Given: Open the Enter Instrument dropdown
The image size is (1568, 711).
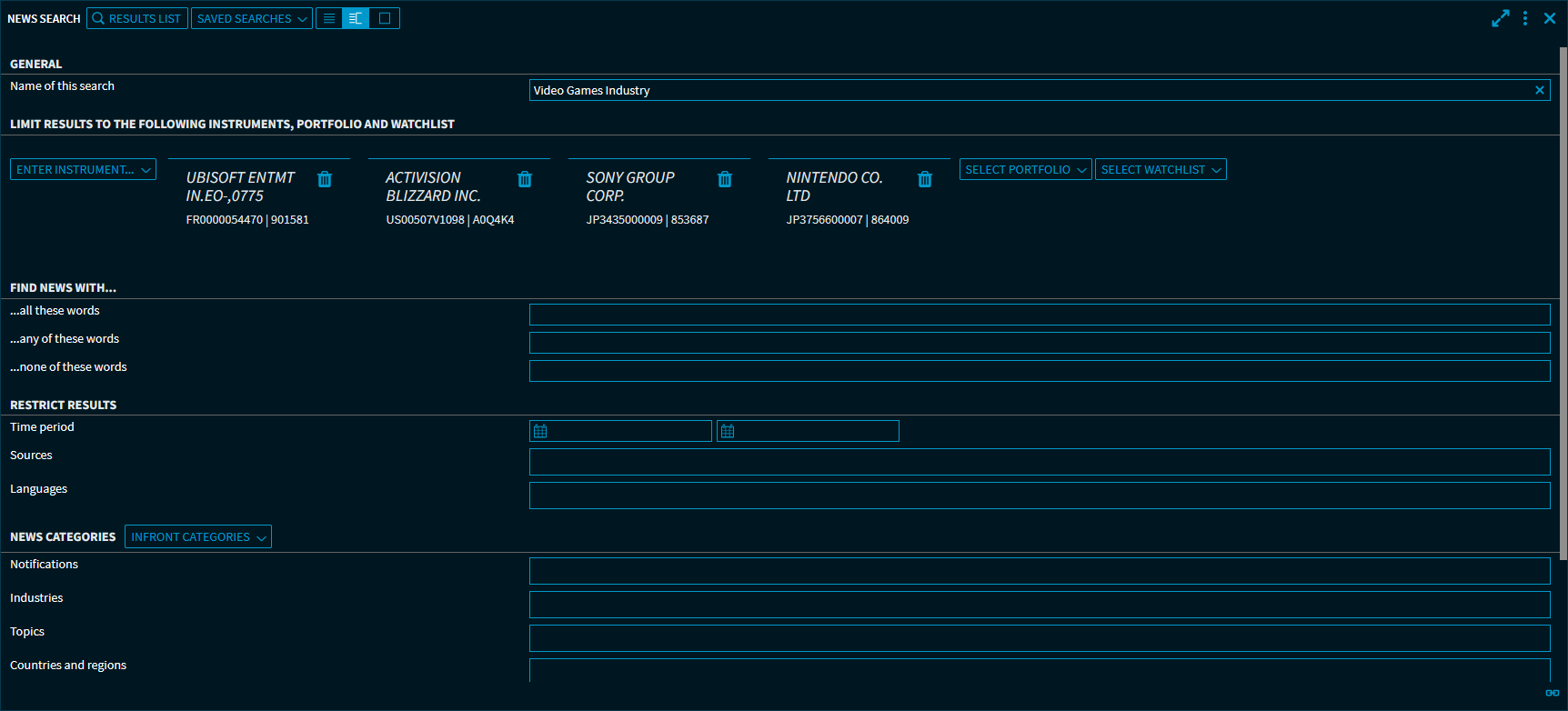Looking at the screenshot, I should coord(83,170).
